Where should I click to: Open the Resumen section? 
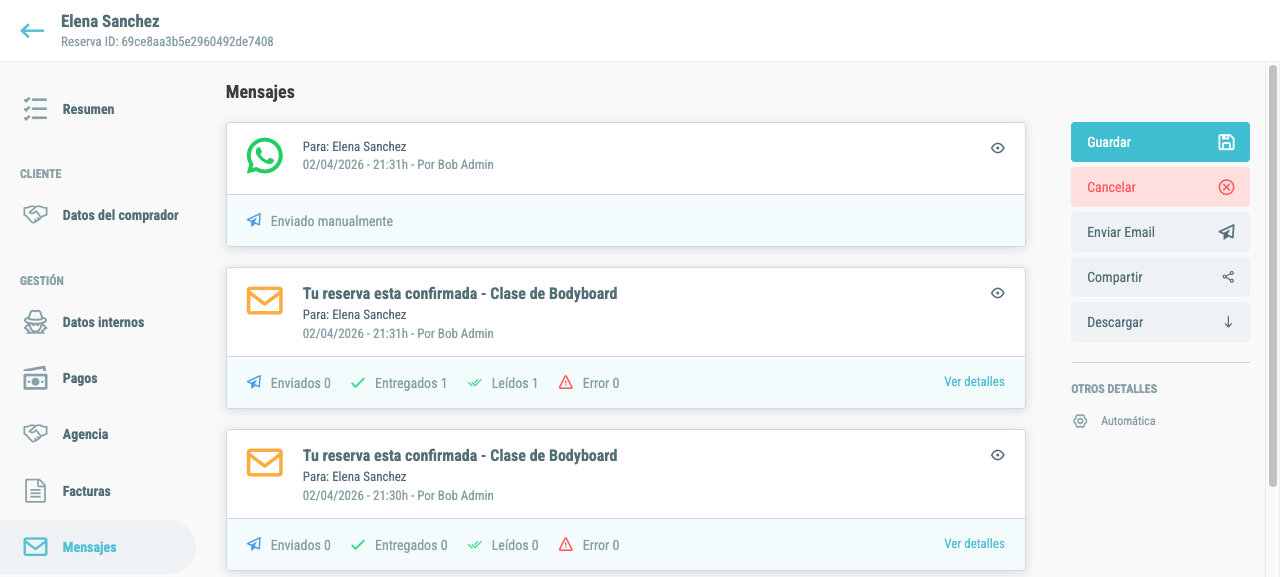coord(98,109)
